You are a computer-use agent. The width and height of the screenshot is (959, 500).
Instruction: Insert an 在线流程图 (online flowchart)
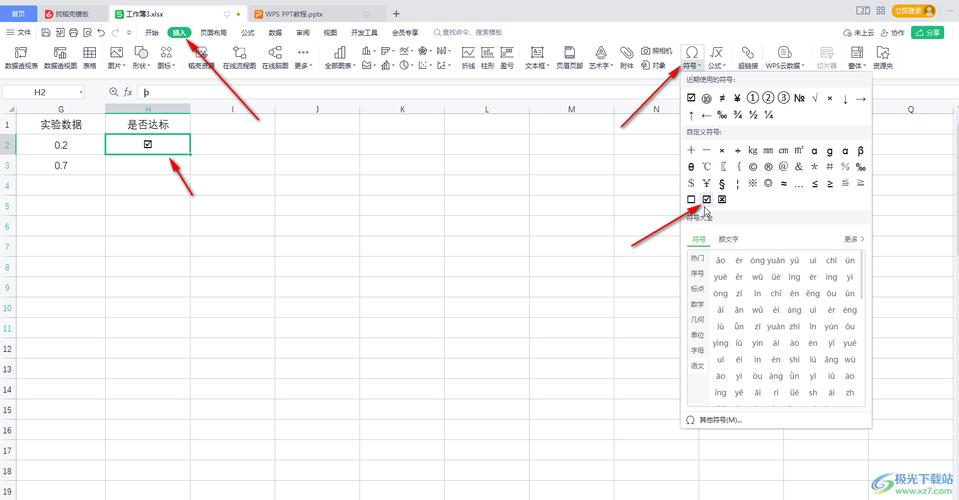pos(239,57)
